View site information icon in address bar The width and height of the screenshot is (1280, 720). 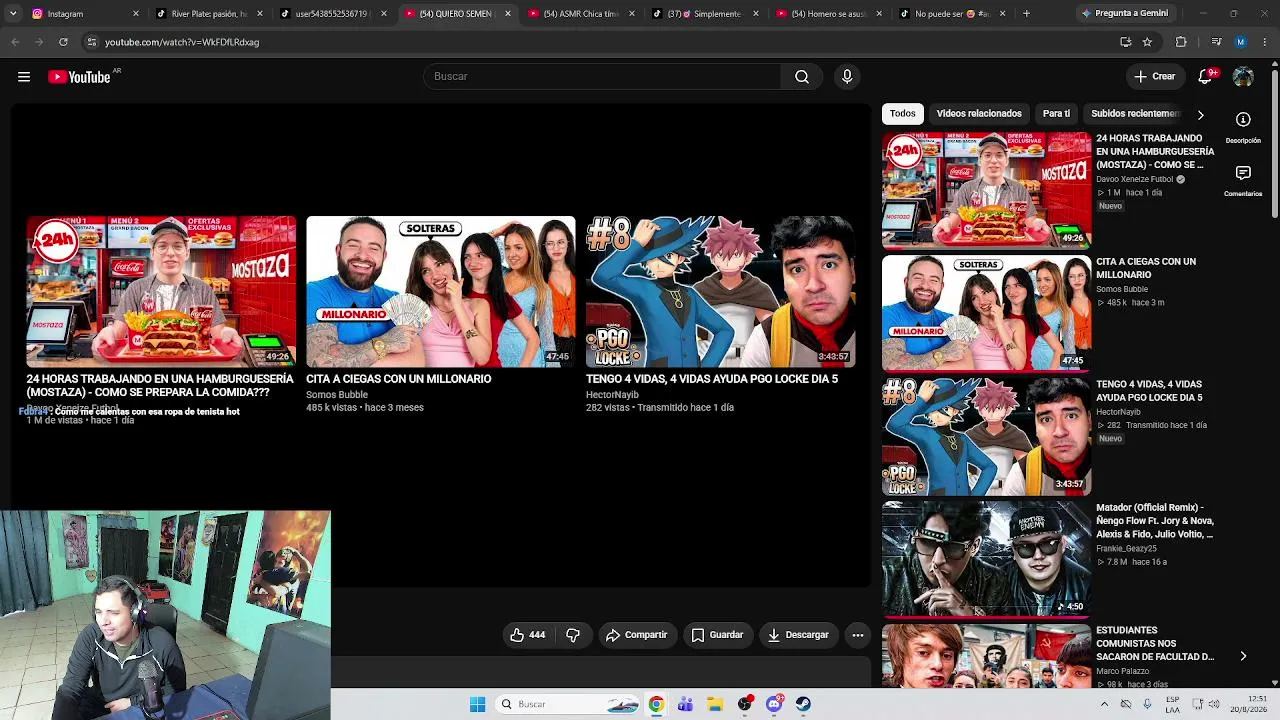coord(91,42)
